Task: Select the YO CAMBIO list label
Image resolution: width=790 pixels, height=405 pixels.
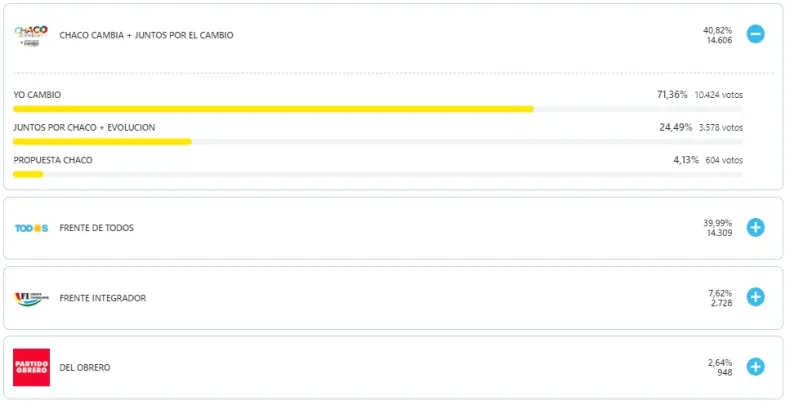Action: [x=37, y=95]
